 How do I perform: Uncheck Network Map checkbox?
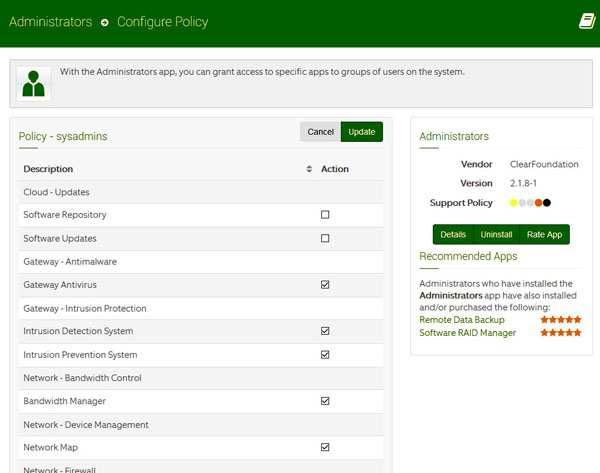pyautogui.click(x=325, y=447)
